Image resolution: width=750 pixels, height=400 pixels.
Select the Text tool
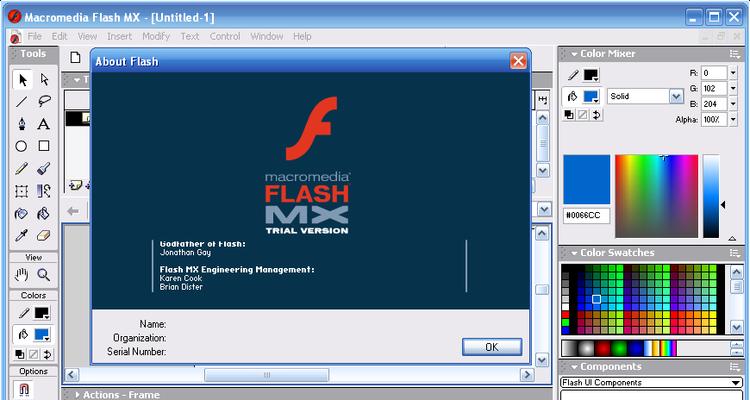click(x=44, y=124)
